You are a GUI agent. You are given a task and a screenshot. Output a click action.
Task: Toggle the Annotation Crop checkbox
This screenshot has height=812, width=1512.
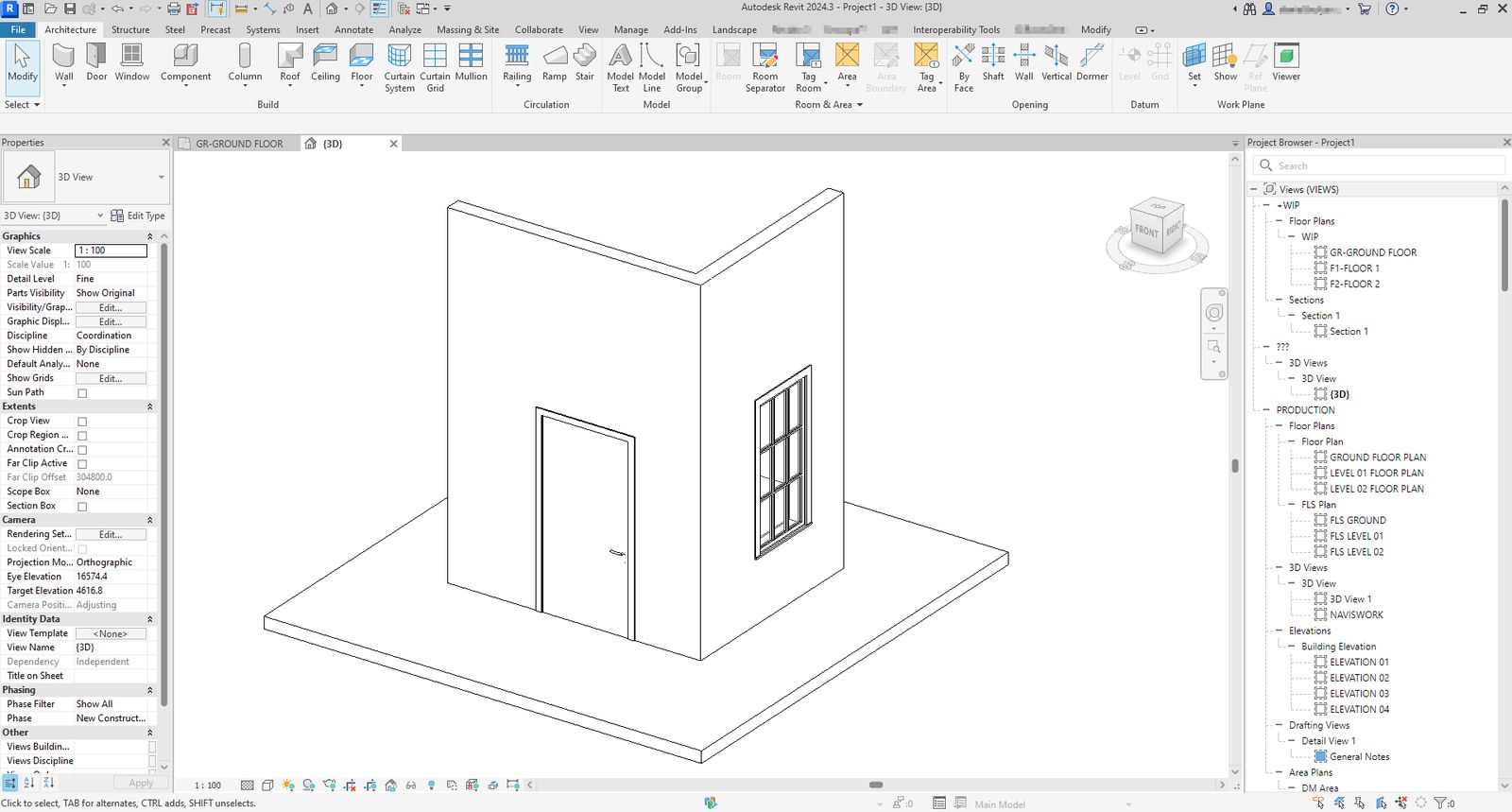click(x=82, y=450)
